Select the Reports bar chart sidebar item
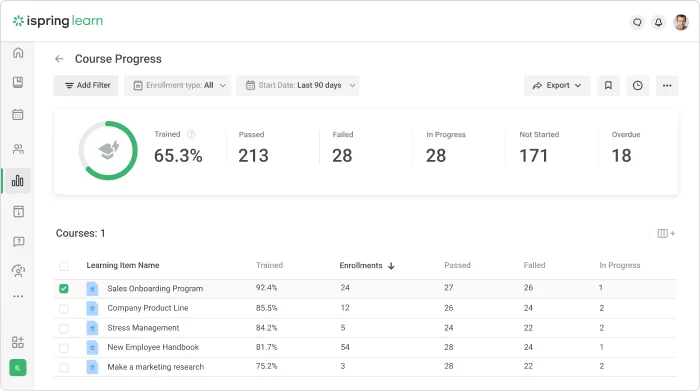Screen dimensions: 700x391 tap(18, 181)
